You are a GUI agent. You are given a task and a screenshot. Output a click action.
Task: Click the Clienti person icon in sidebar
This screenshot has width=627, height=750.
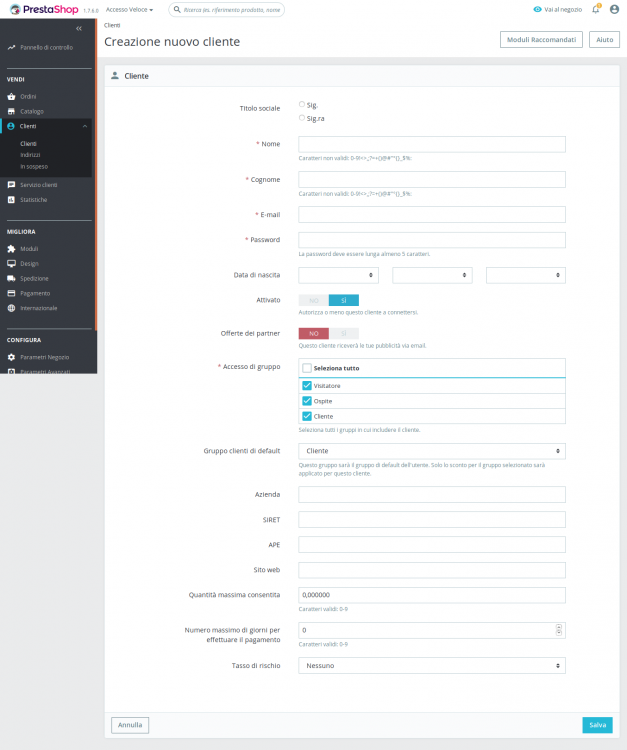[11, 126]
